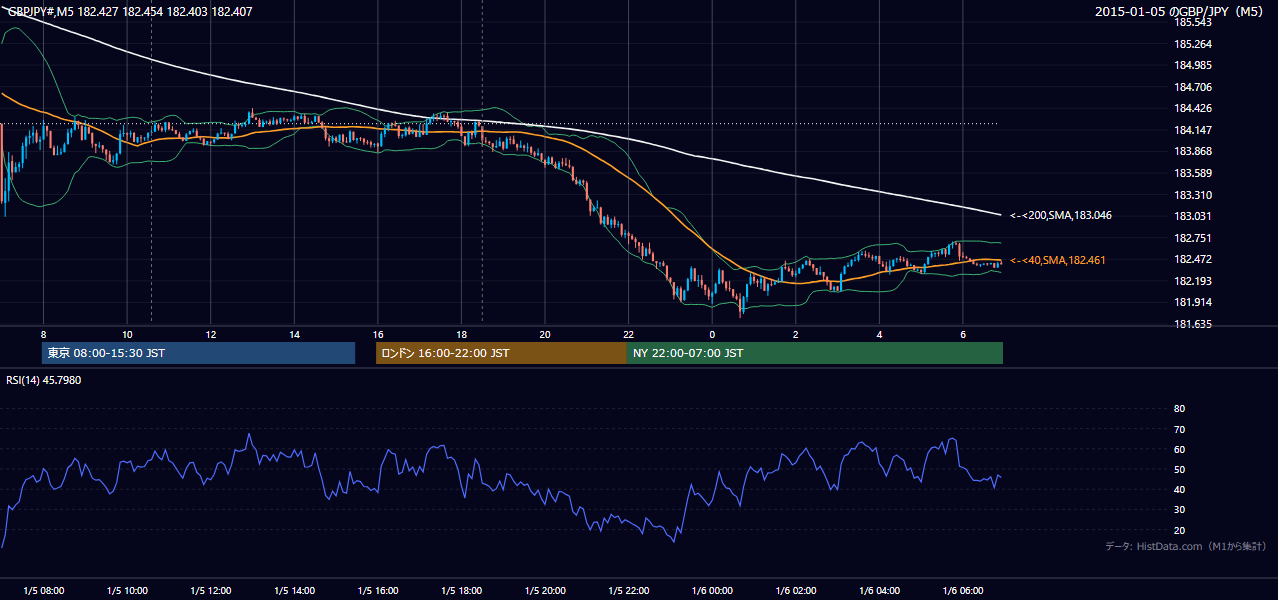Viewport: 1278px width, 600px height.
Task: Click the 2015-01-05 GBP/JPY (M5) chart heading
Action: point(1180,12)
